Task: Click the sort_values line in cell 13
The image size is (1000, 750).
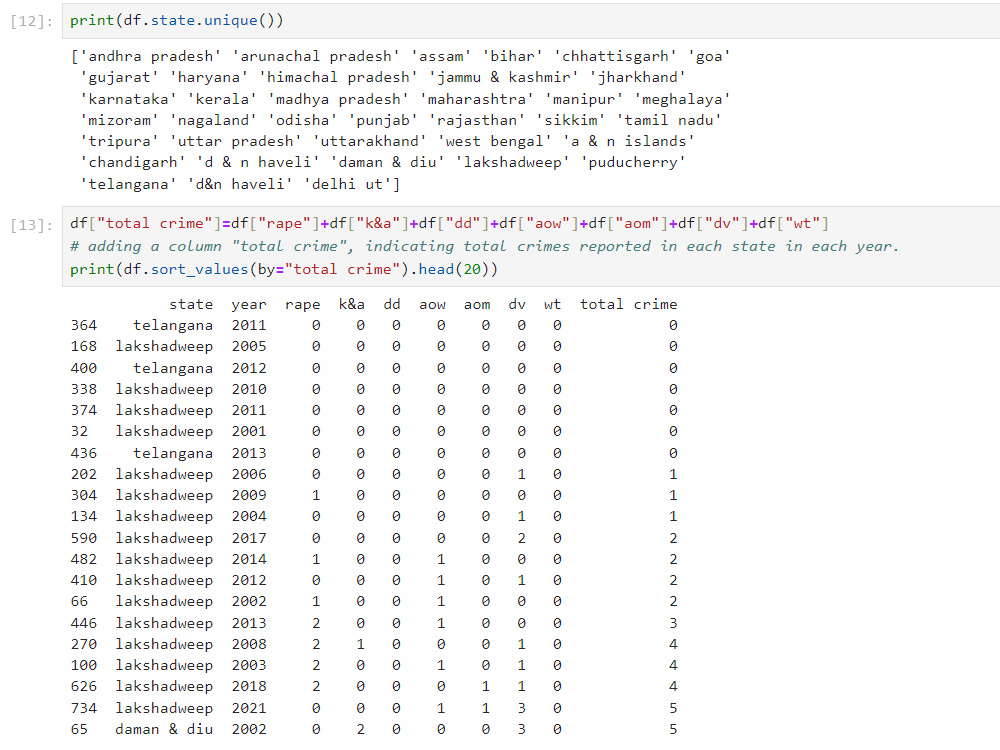Action: click(x=284, y=269)
